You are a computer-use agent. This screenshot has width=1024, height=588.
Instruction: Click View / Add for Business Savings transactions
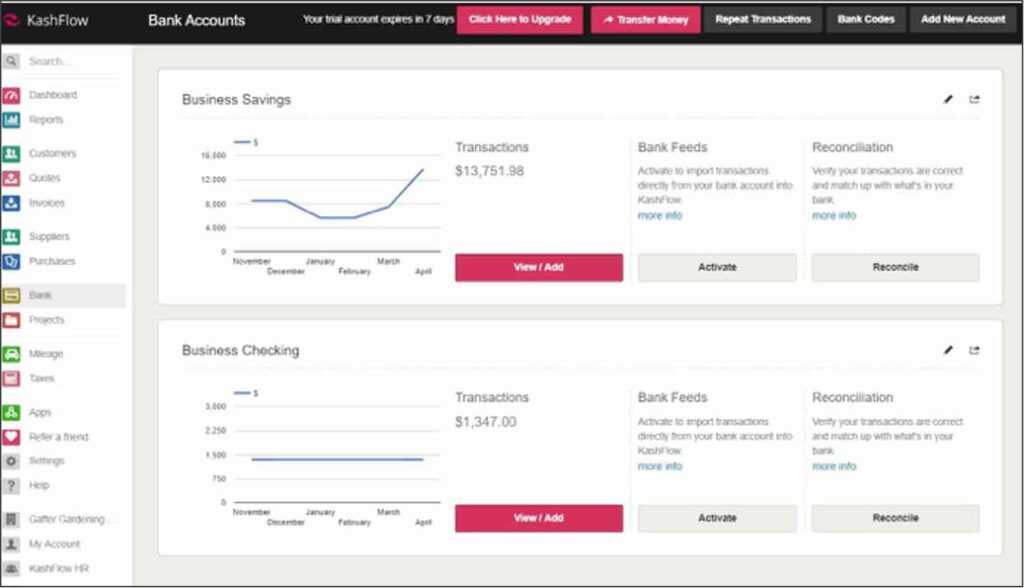538,267
